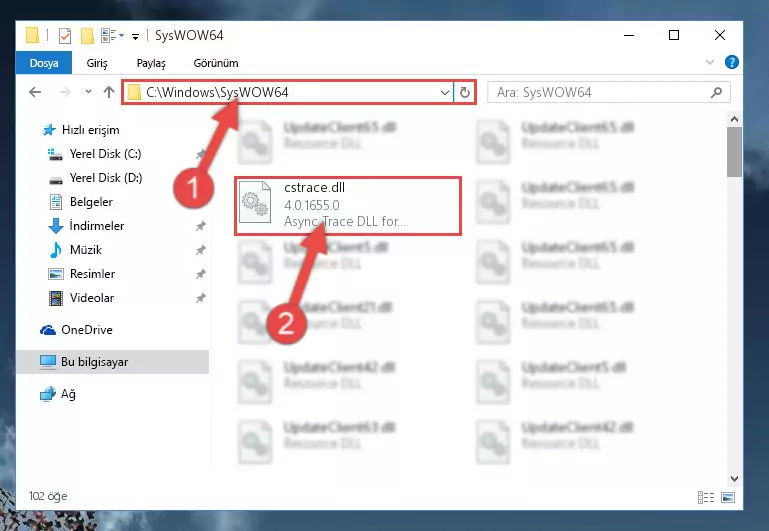This screenshot has width=769, height=531.
Task: Click the OneDrive cloud icon
Action: click(48, 330)
